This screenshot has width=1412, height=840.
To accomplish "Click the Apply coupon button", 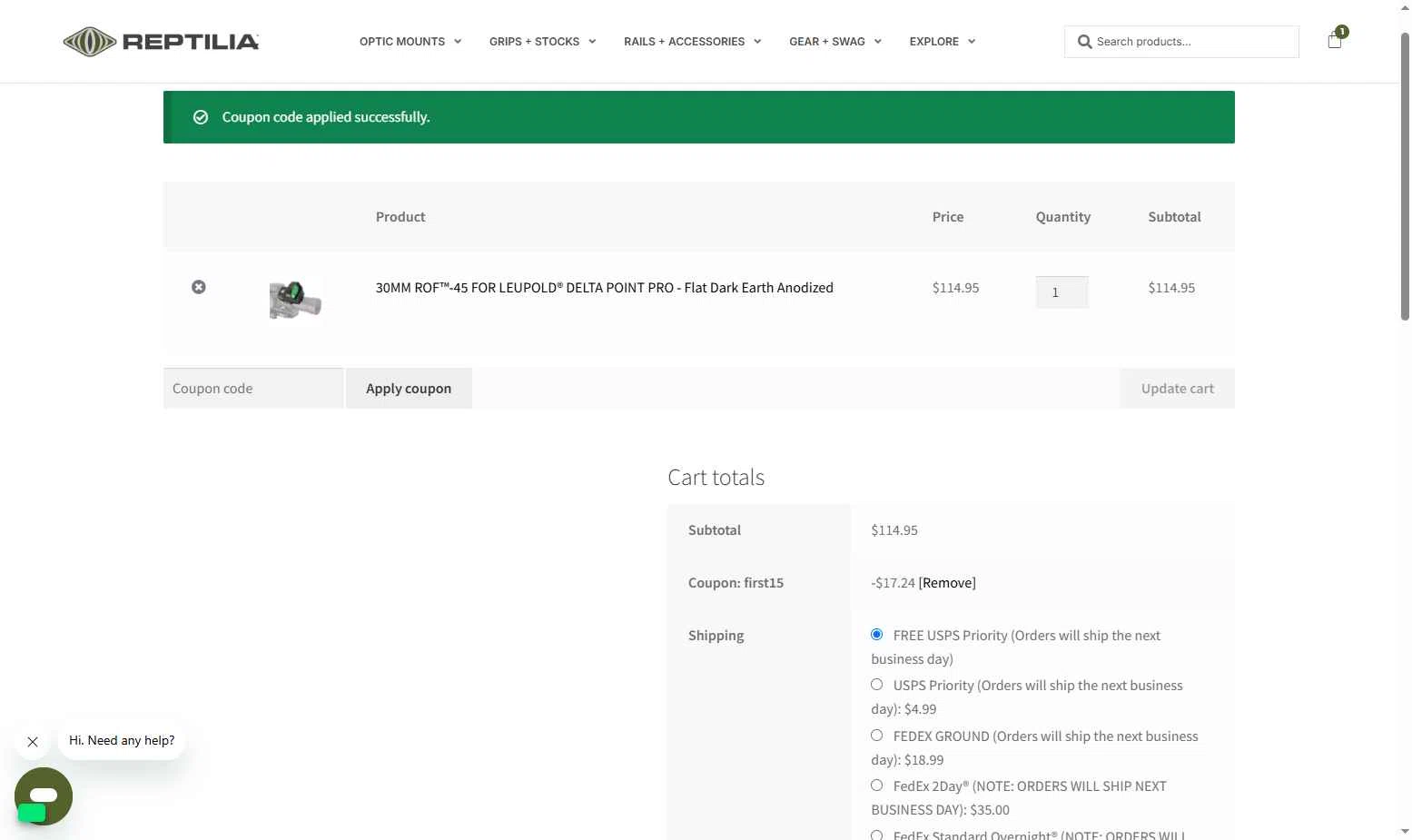I will [409, 389].
